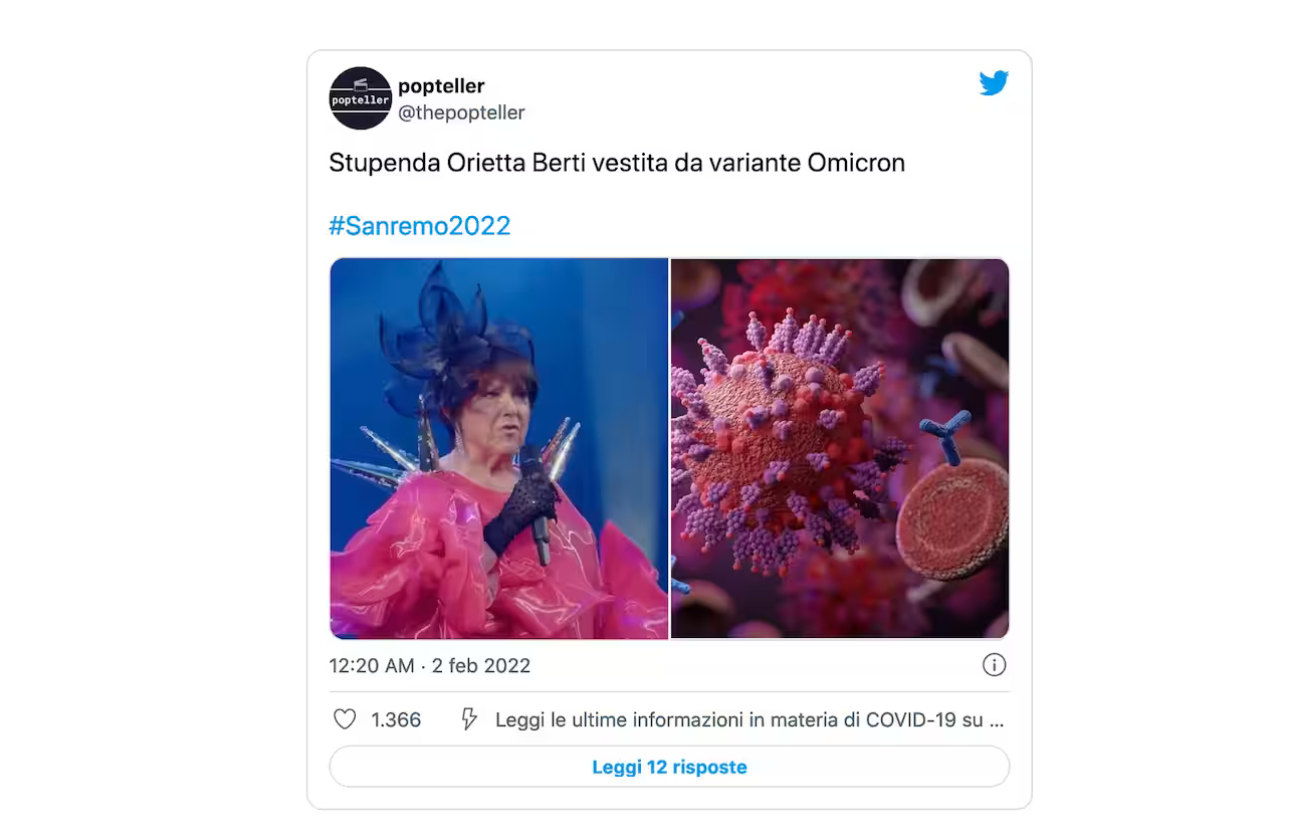This screenshot has width=1313, height=822.
Task: Click the info circle at the tweet bottom
Action: coord(995,664)
